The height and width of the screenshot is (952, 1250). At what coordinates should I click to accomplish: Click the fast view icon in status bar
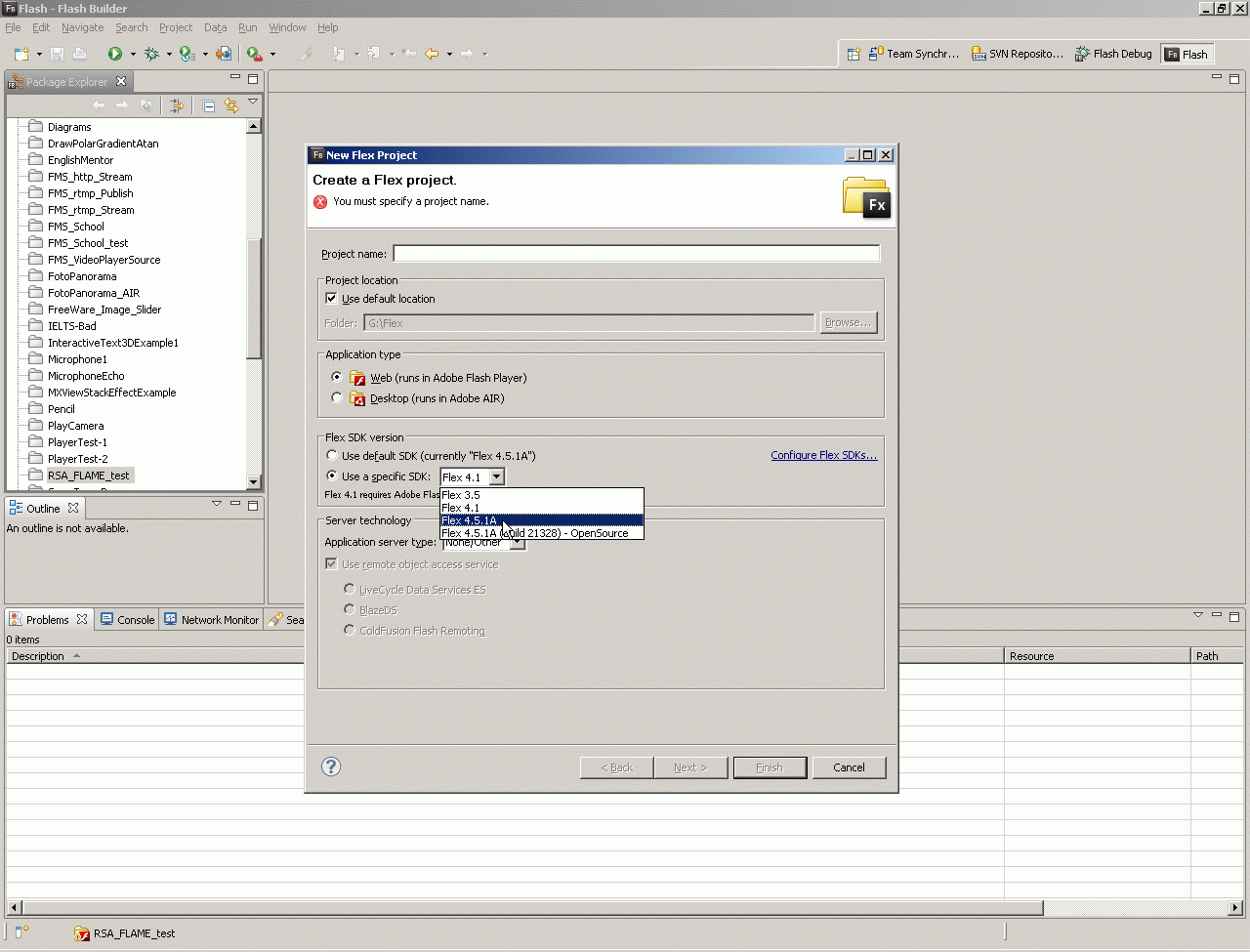(22, 932)
